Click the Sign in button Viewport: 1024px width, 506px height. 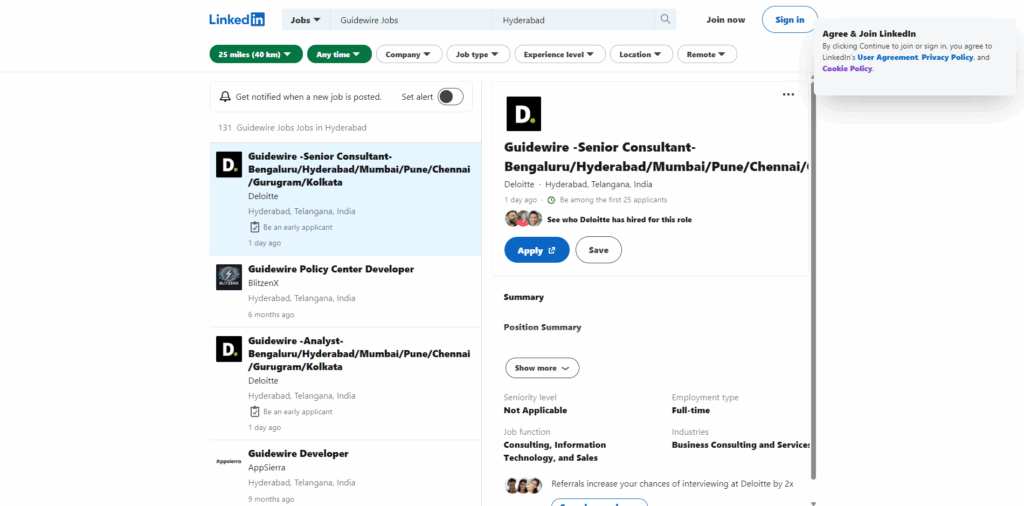point(790,20)
